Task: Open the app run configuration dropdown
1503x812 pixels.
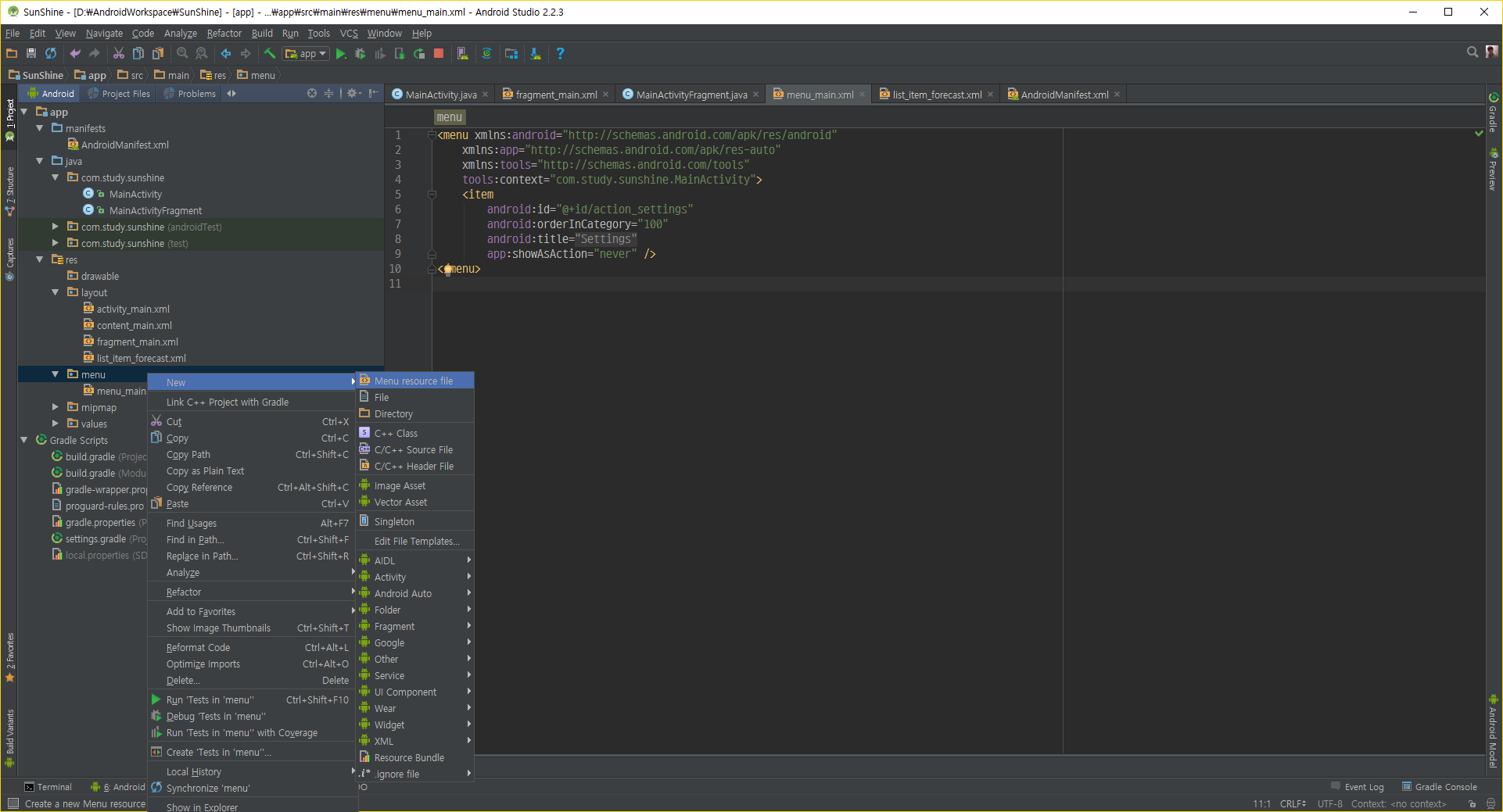Action: click(x=306, y=53)
